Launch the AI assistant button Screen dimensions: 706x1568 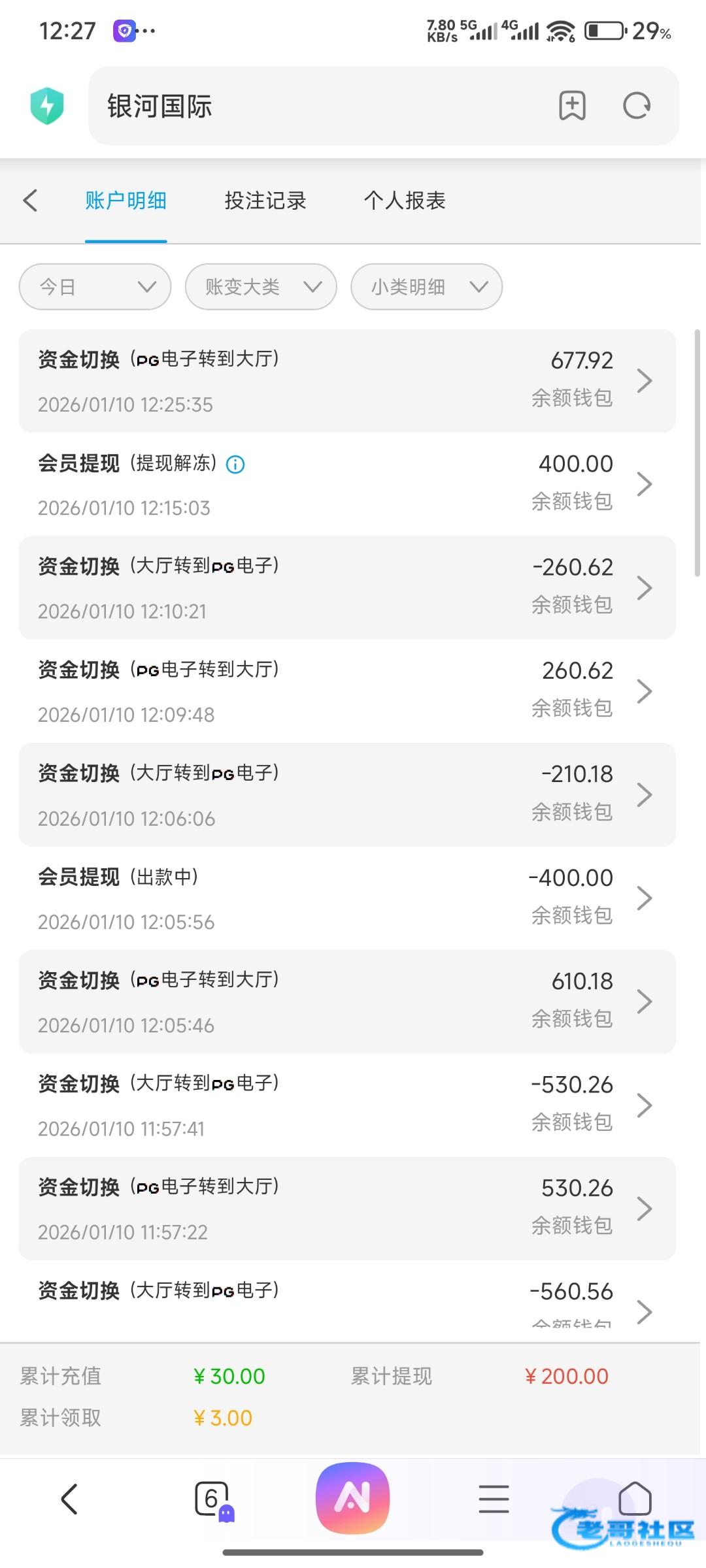pos(352,1497)
